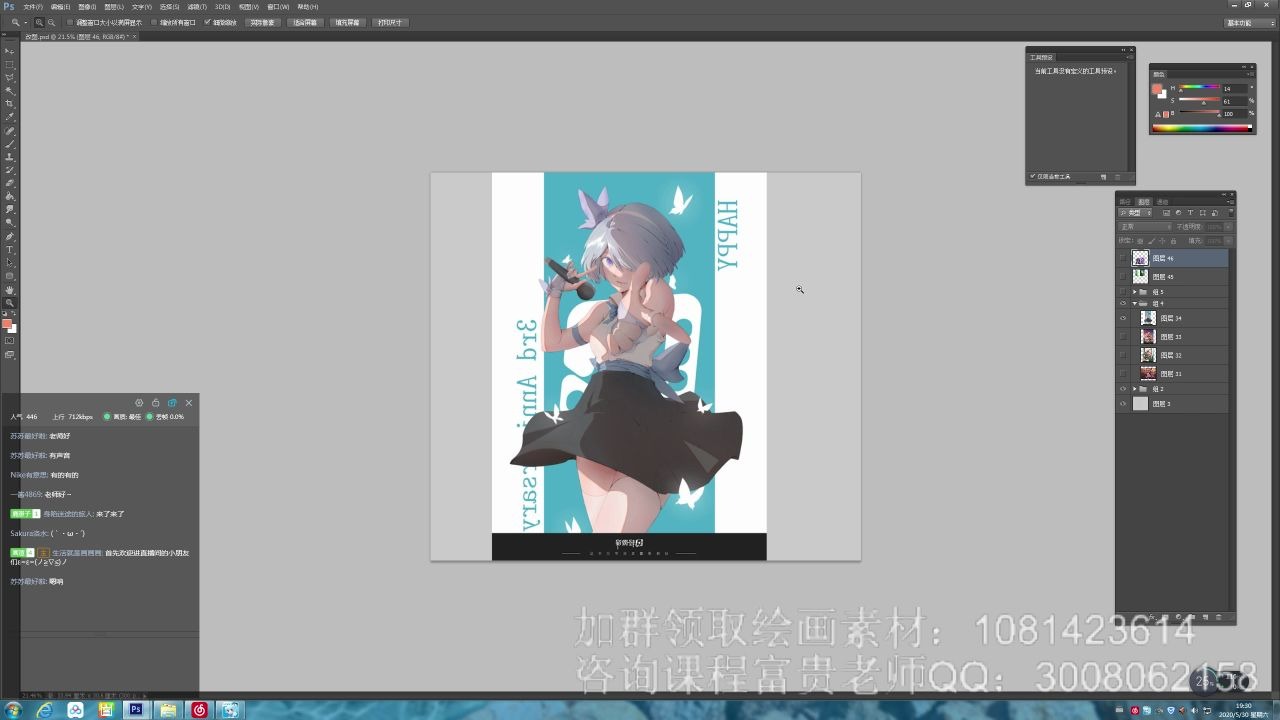Select the Move tool in the toolbar
The image size is (1280, 720).
pos(10,50)
